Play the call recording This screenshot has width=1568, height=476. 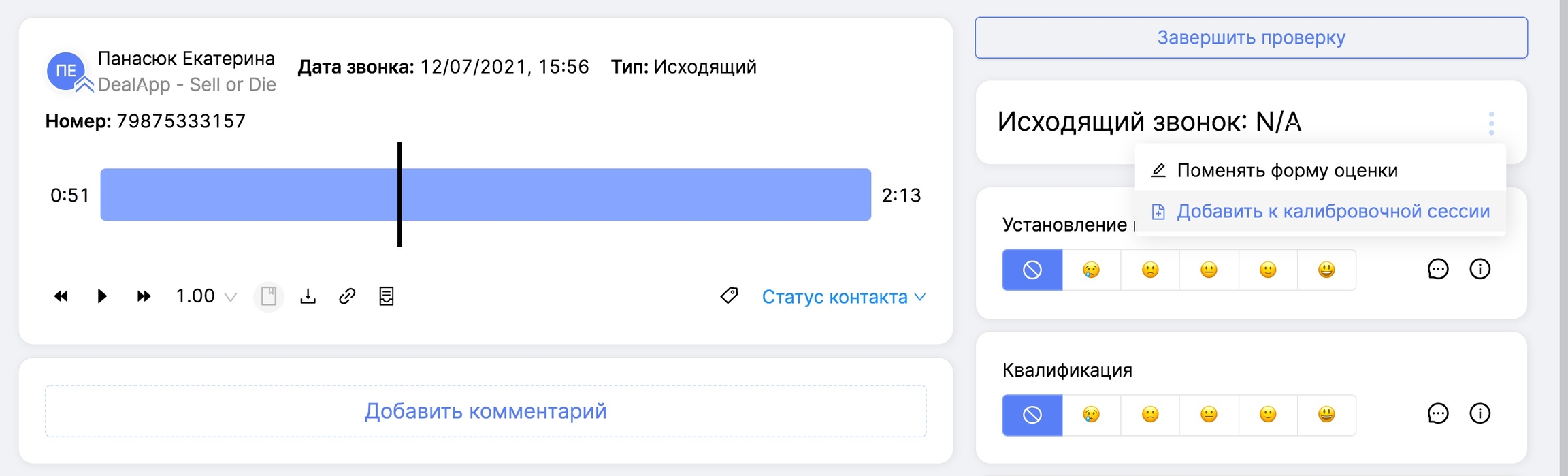(x=102, y=296)
